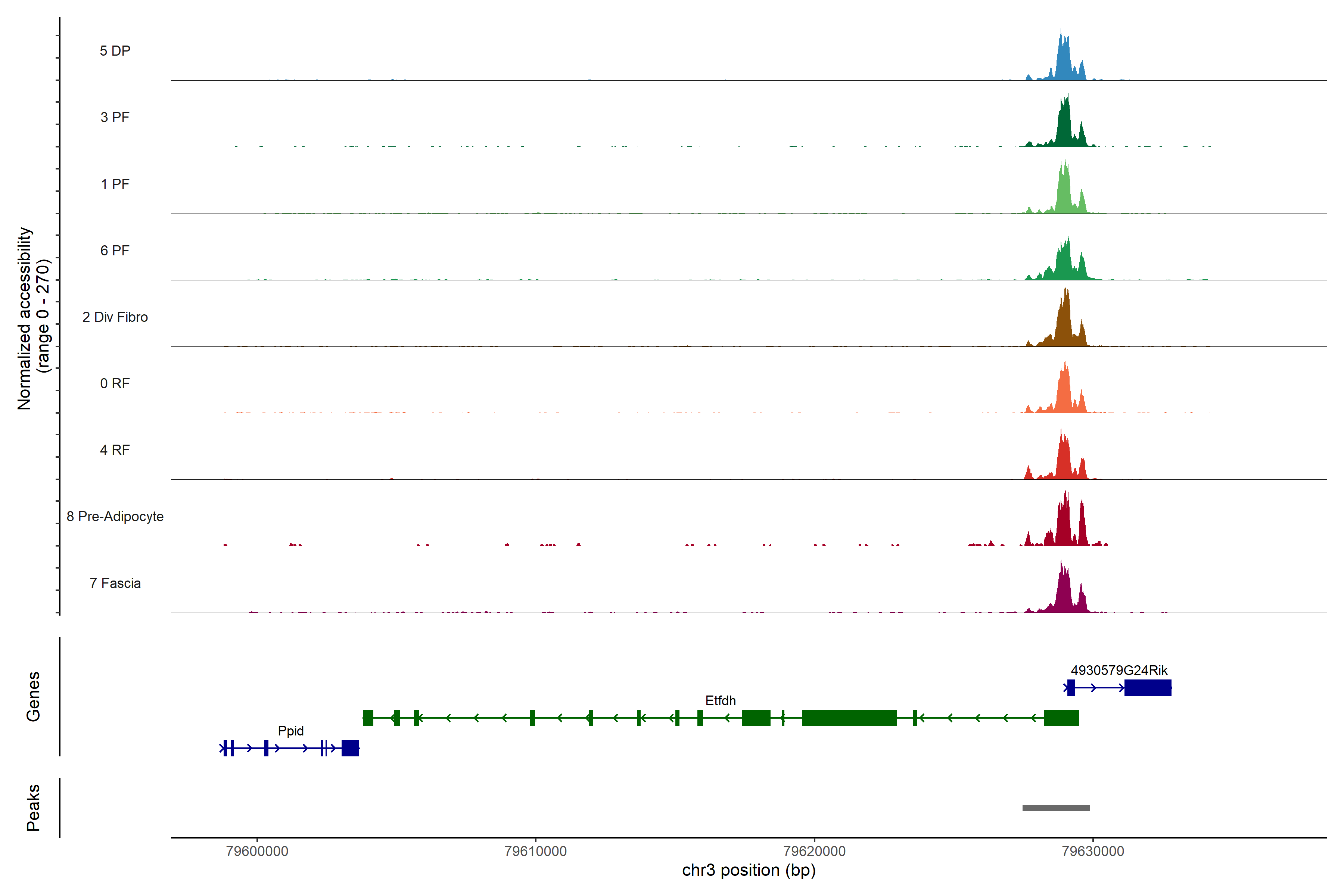Click the Ppid gene label
Viewport: 1344px width, 896px height.
(x=290, y=730)
